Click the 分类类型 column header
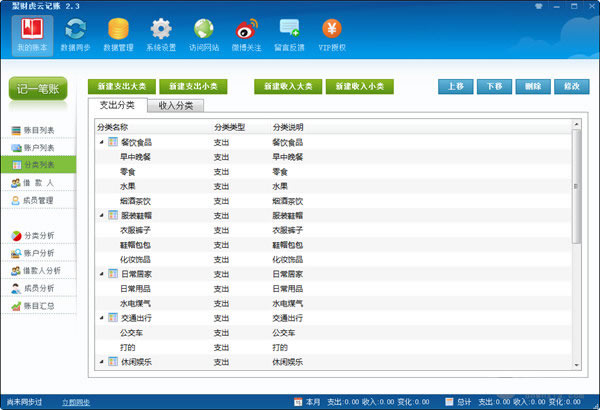Viewport: 600px width, 410px height. tap(229, 127)
